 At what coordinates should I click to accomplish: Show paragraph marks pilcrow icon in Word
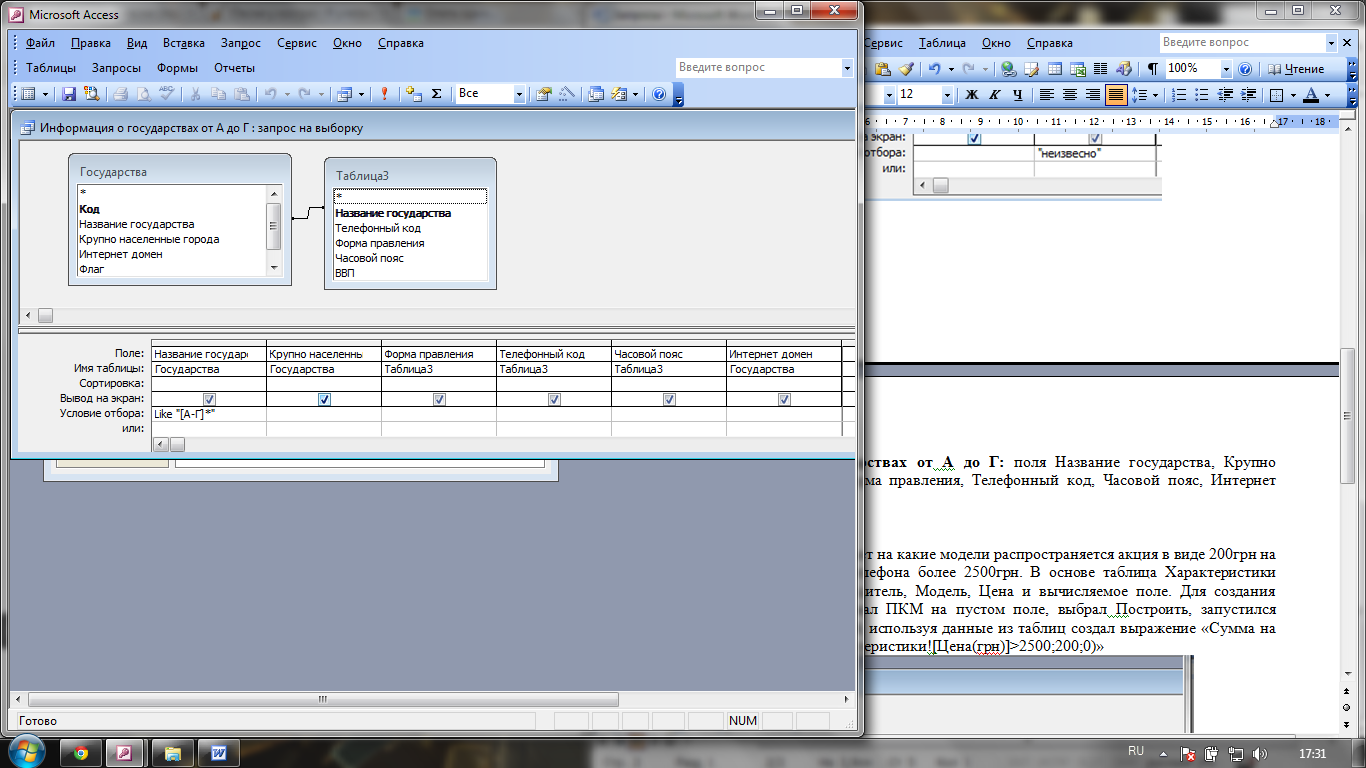[1152, 69]
